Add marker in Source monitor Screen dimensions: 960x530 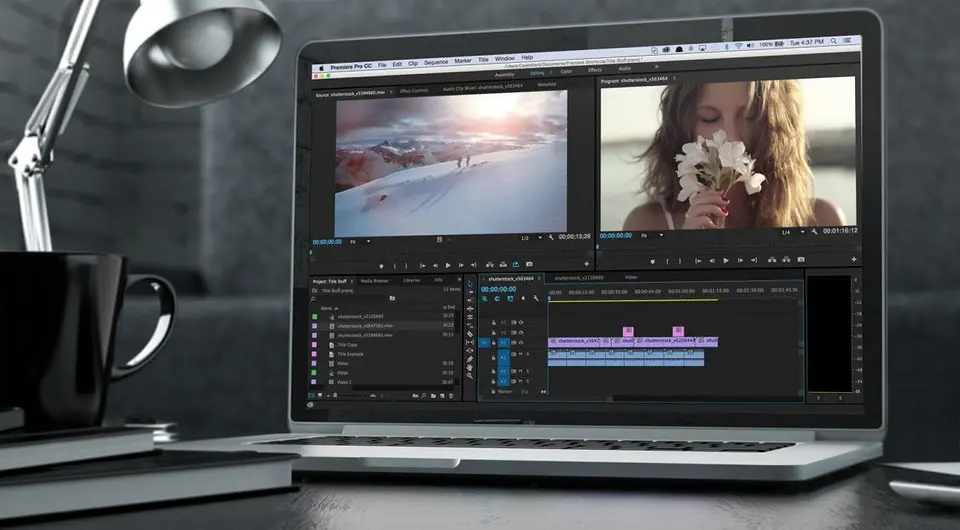tap(381, 266)
